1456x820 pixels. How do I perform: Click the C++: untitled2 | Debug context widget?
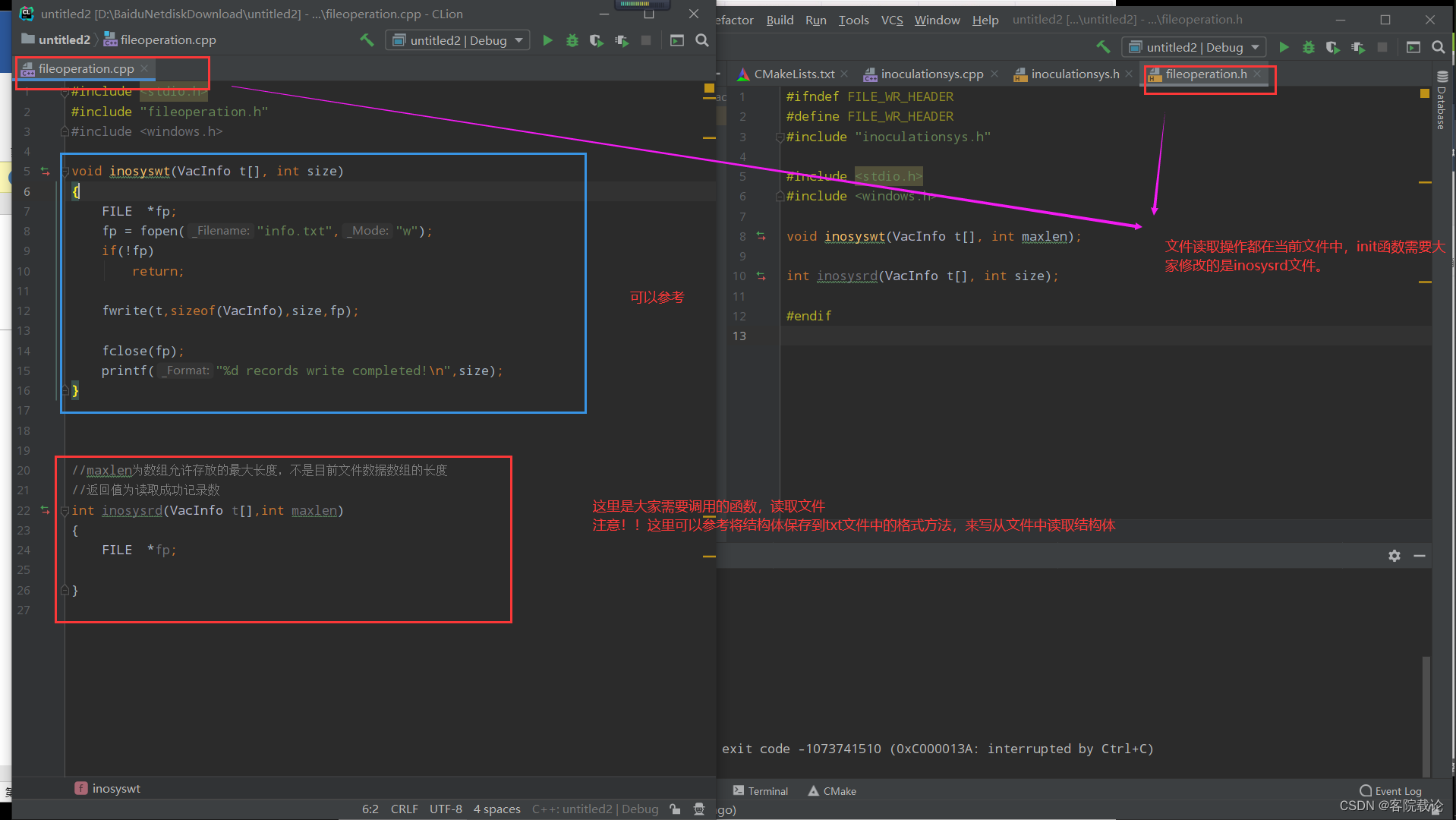[x=595, y=809]
